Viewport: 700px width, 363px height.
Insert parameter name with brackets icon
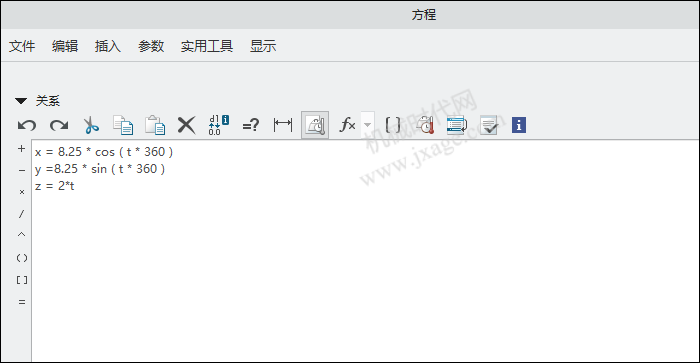(x=393, y=125)
